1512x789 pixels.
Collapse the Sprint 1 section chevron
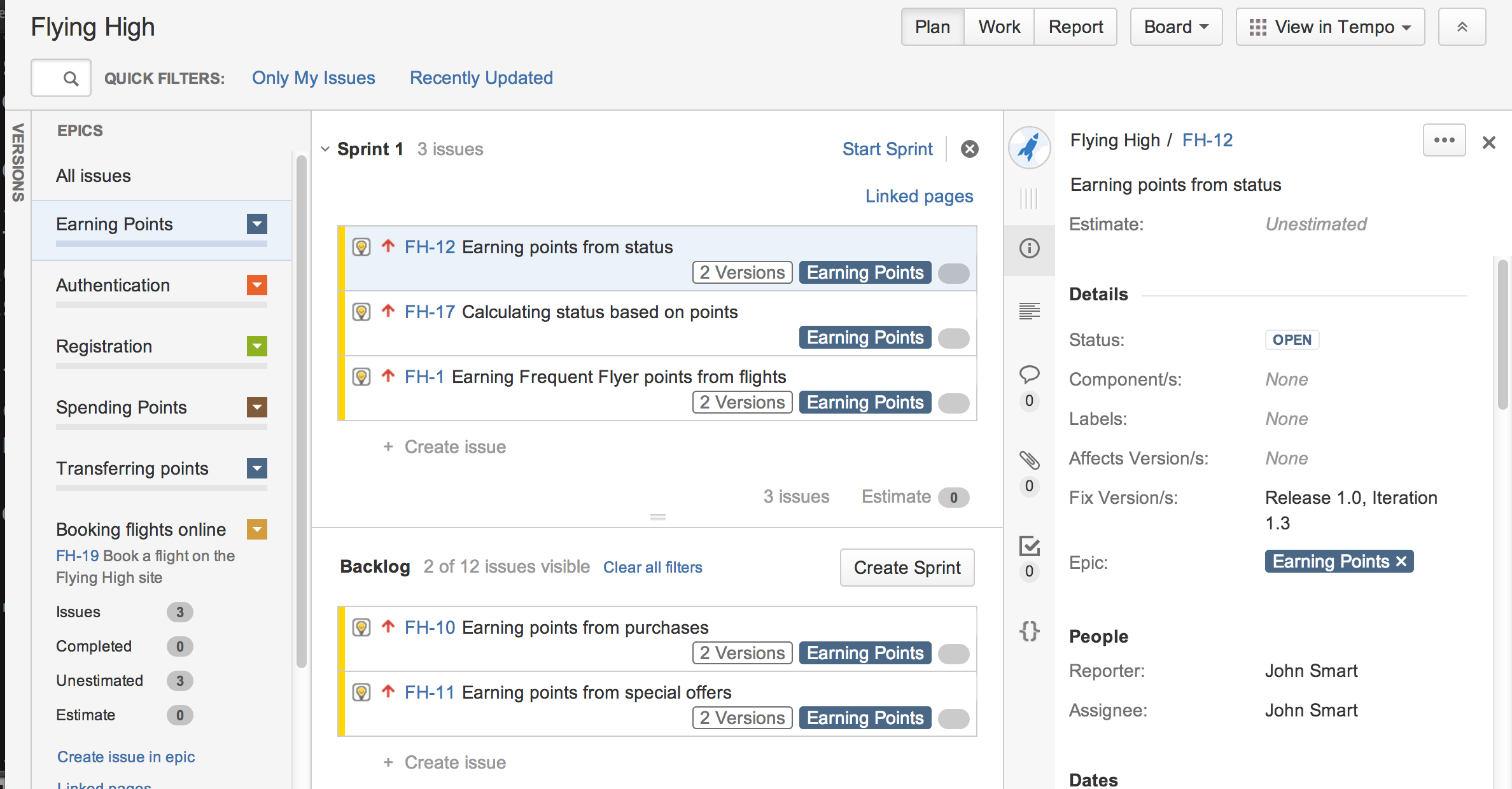pos(325,149)
